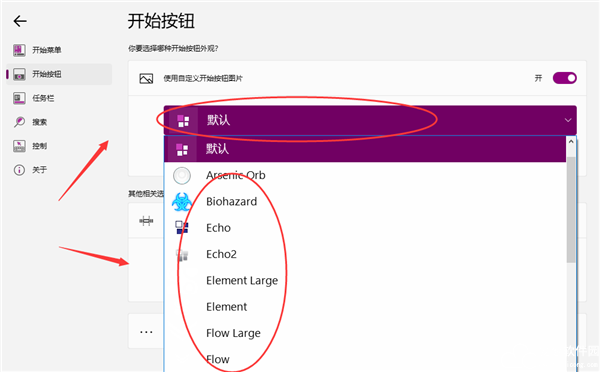Viewport: 600px width, 372px height.
Task: Click the info icon beside 关于
Action: (19, 170)
